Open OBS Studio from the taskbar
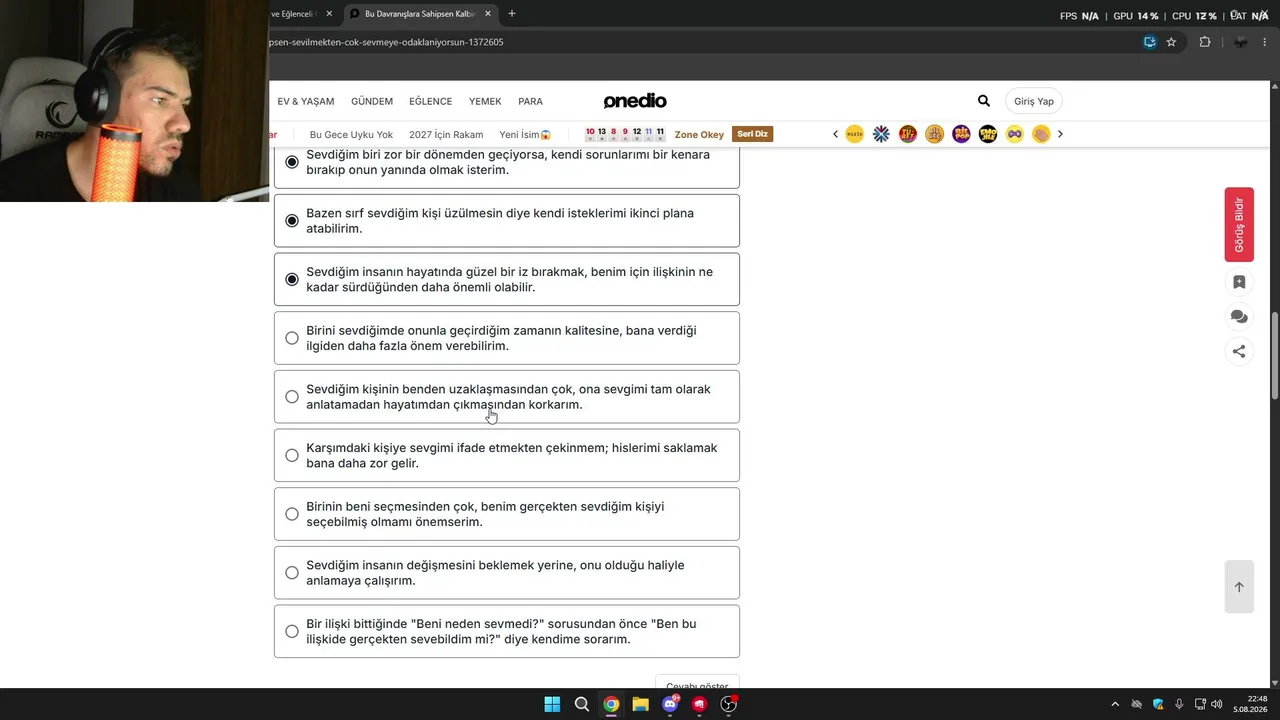1280x720 pixels. (x=729, y=704)
